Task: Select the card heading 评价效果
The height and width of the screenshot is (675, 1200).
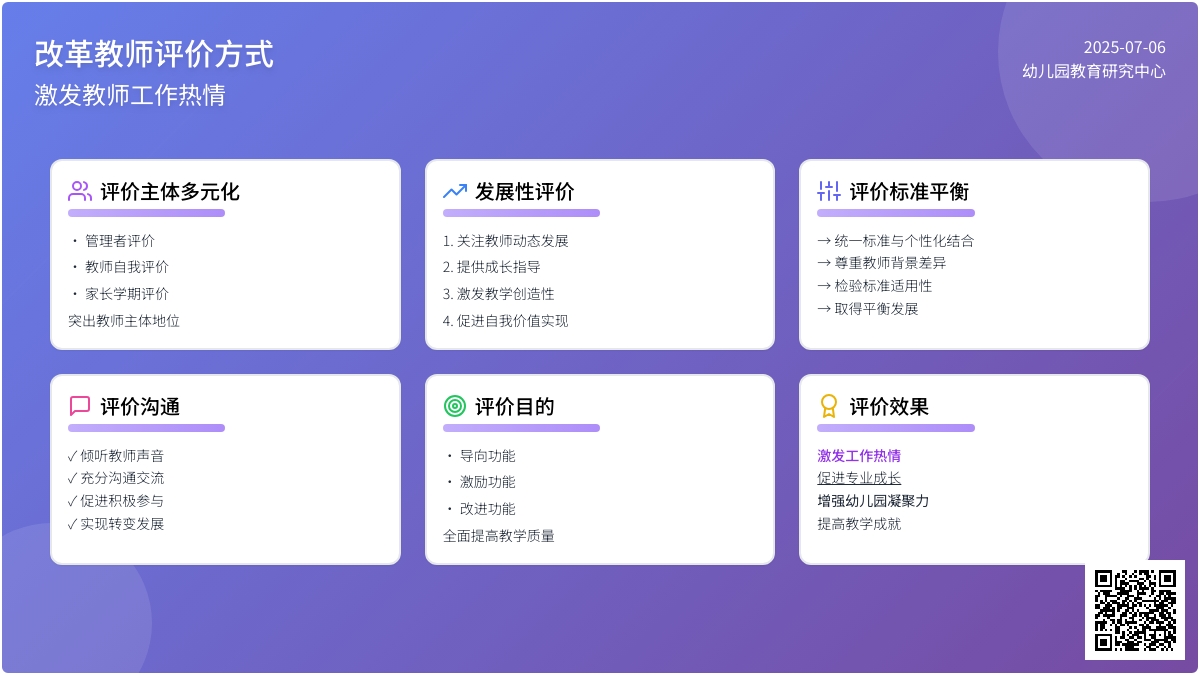Action: point(889,406)
